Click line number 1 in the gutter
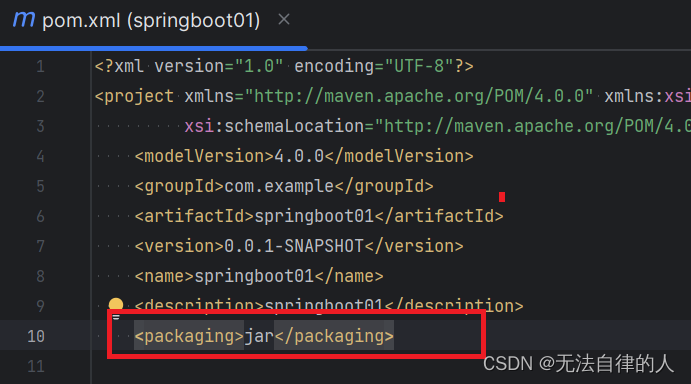 tap(41, 67)
